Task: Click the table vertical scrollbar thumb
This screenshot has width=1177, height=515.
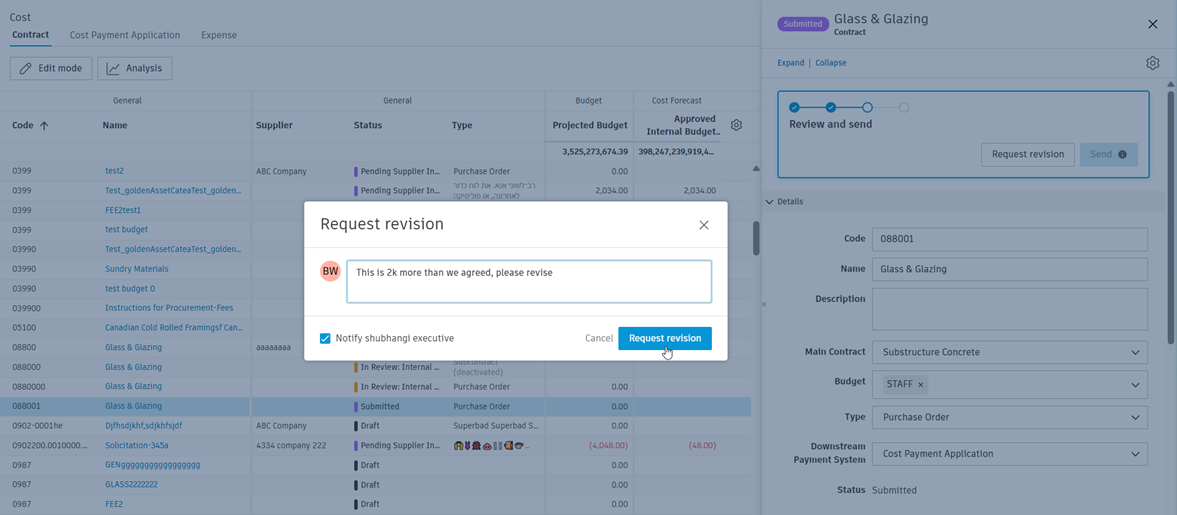Action: 756,238
